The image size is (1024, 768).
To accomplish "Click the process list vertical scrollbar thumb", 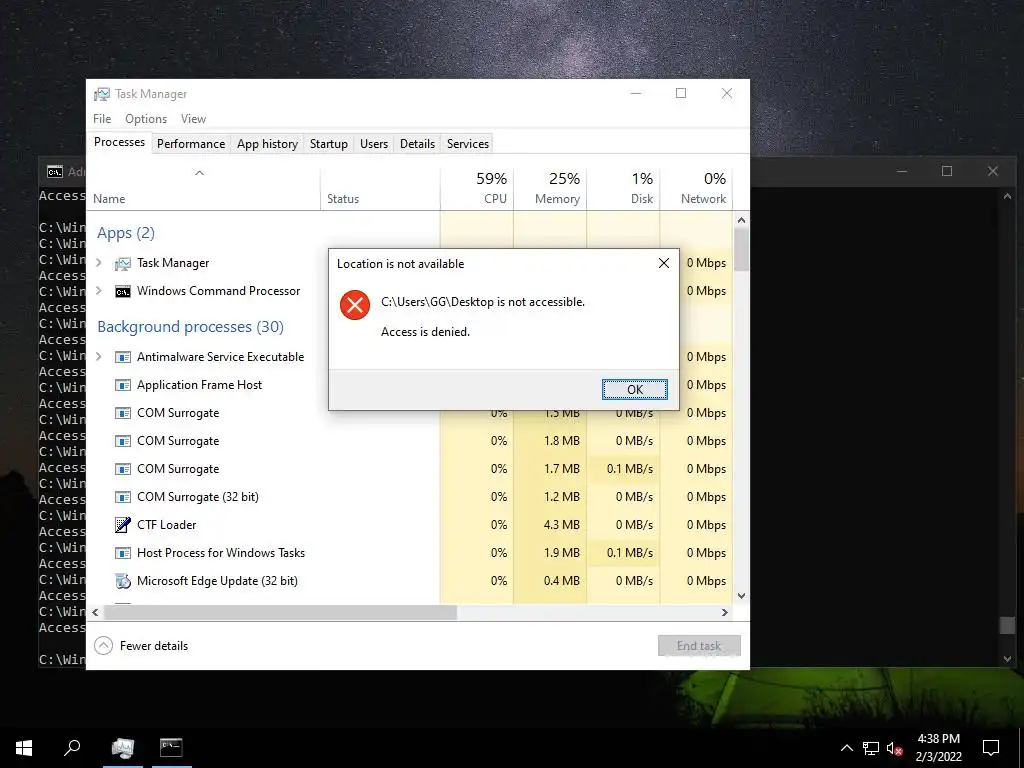I will click(741, 250).
